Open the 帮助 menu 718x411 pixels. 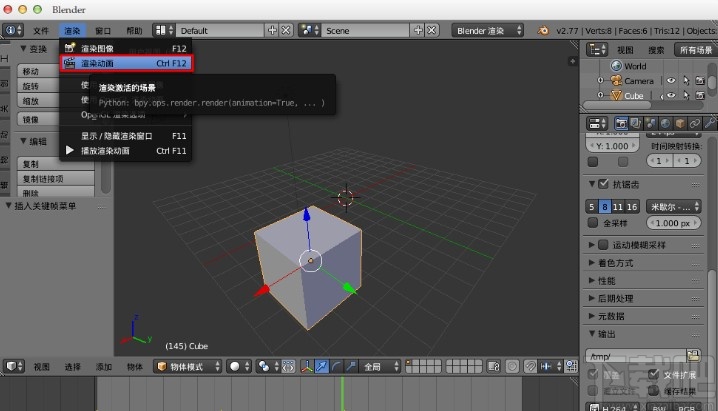(134, 31)
